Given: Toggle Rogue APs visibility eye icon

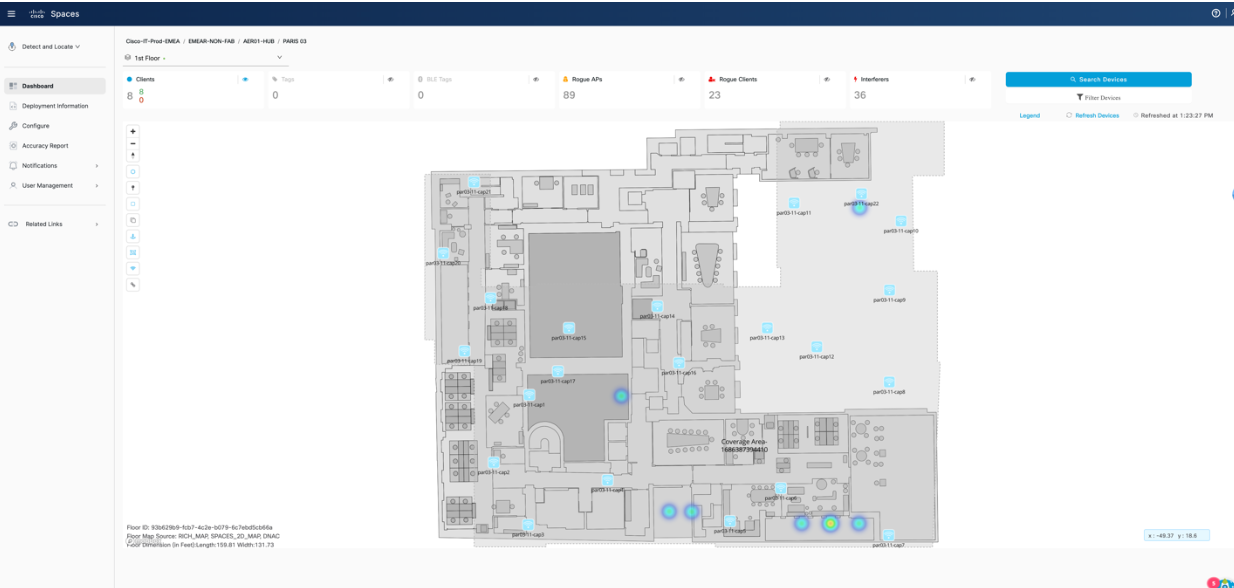Looking at the screenshot, I should (681, 79).
